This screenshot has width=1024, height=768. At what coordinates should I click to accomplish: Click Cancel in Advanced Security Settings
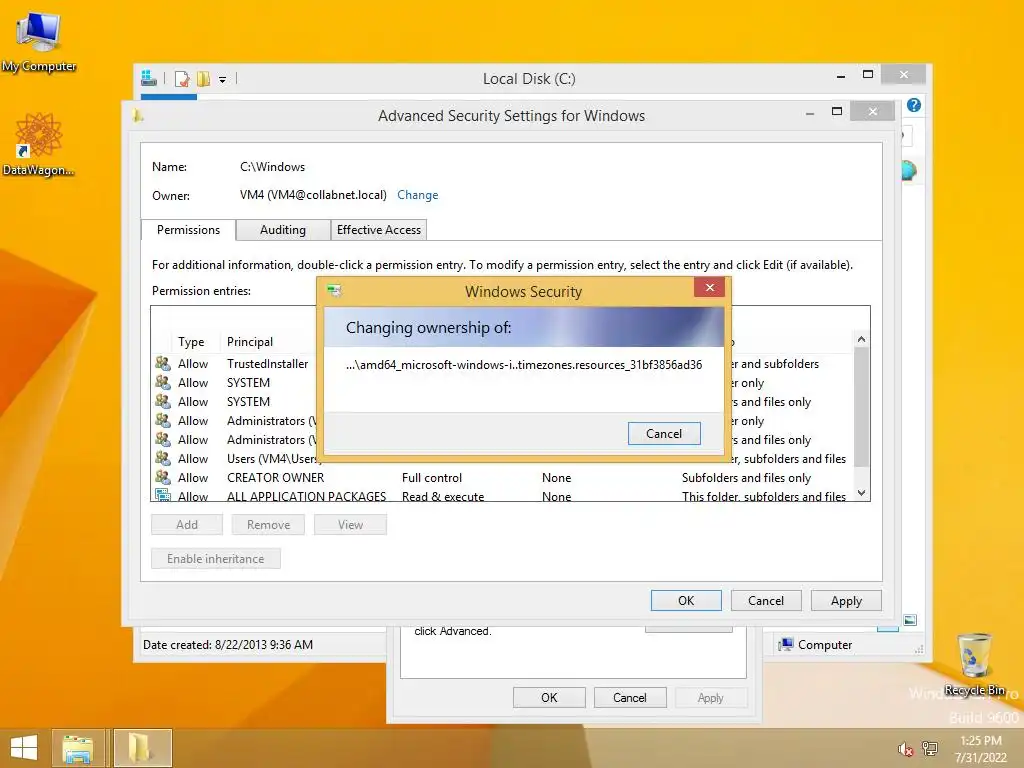(765, 600)
